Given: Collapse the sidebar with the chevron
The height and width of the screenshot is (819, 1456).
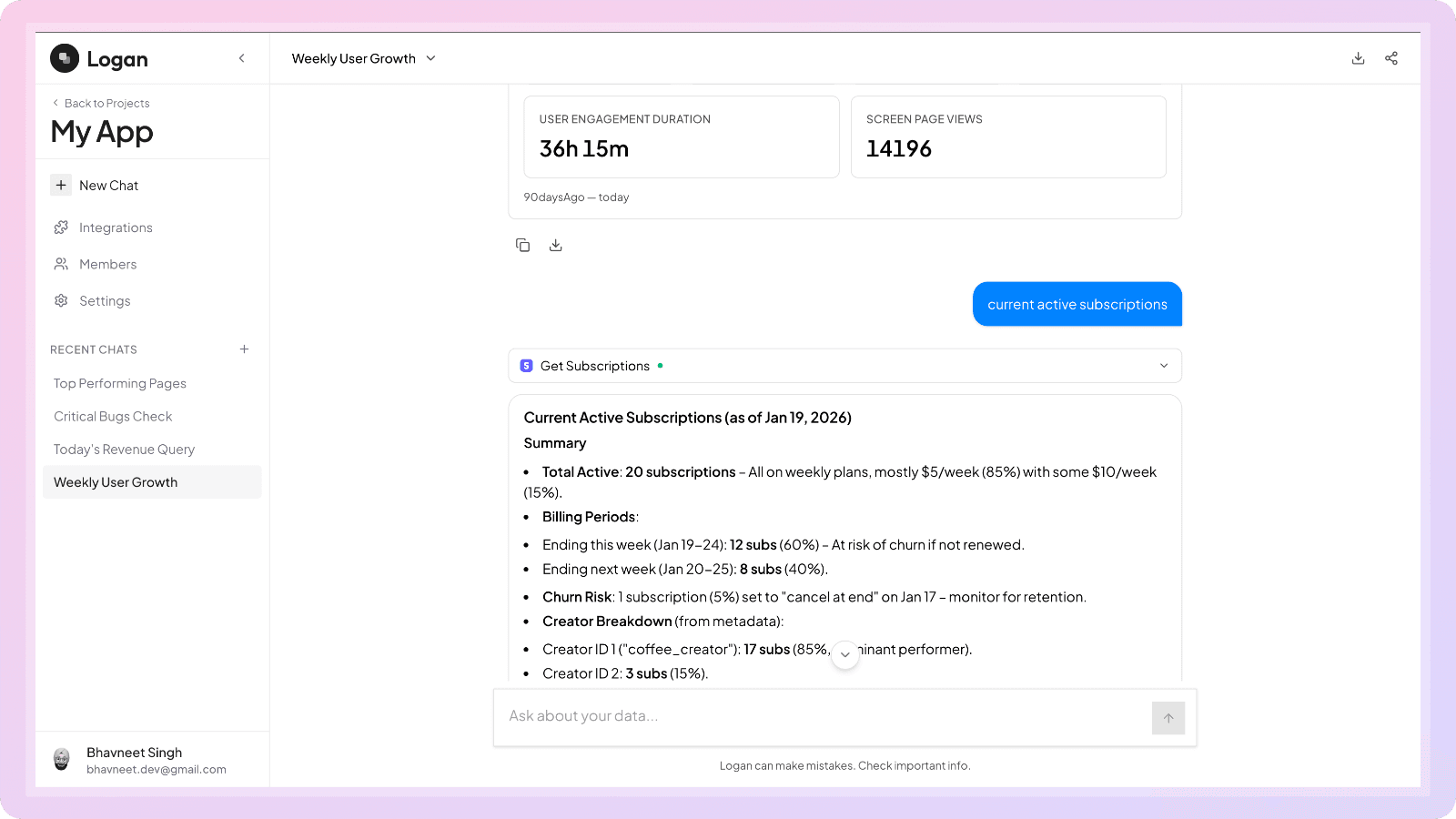Looking at the screenshot, I should [241, 58].
